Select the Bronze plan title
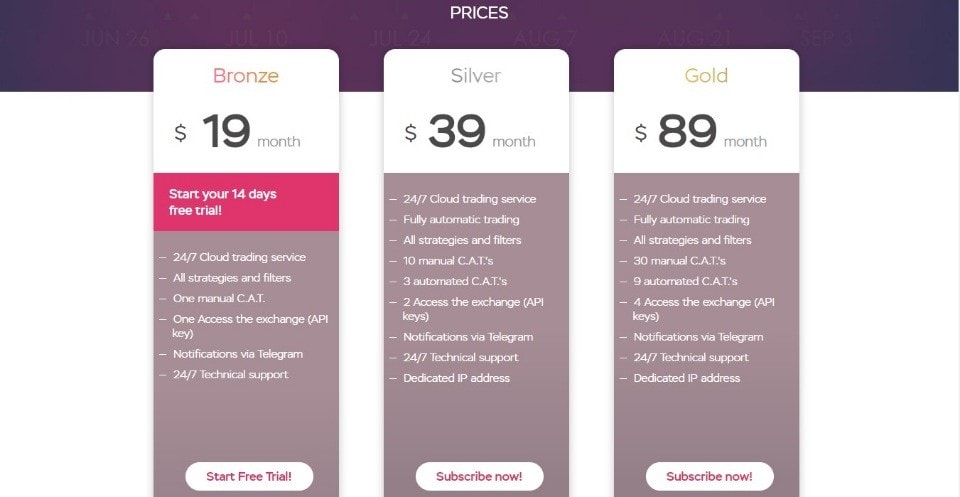Screen dimensions: 960x497 pos(246,76)
